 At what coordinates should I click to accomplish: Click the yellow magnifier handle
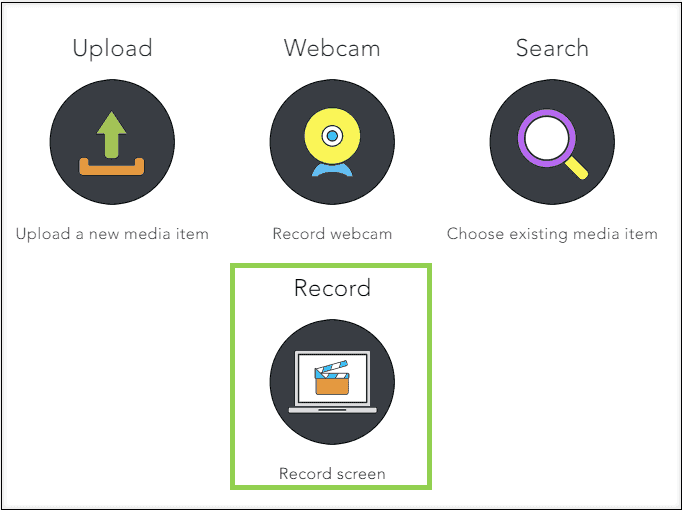tap(577, 168)
